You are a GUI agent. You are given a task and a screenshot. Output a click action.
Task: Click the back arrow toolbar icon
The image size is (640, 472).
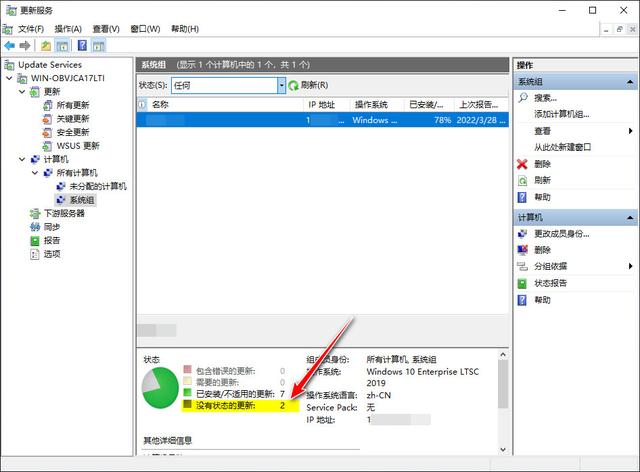[9, 46]
